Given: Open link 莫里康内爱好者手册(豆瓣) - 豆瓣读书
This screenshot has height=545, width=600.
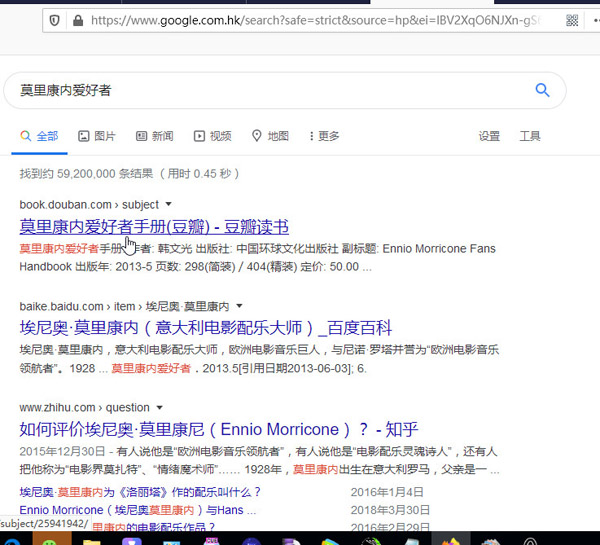Looking at the screenshot, I should pyautogui.click(x=154, y=227).
